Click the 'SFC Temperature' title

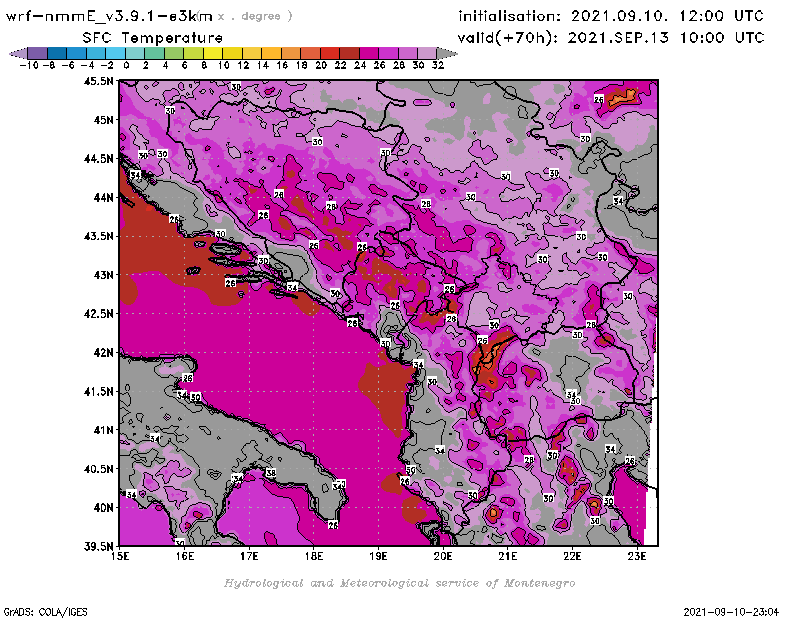(153, 38)
